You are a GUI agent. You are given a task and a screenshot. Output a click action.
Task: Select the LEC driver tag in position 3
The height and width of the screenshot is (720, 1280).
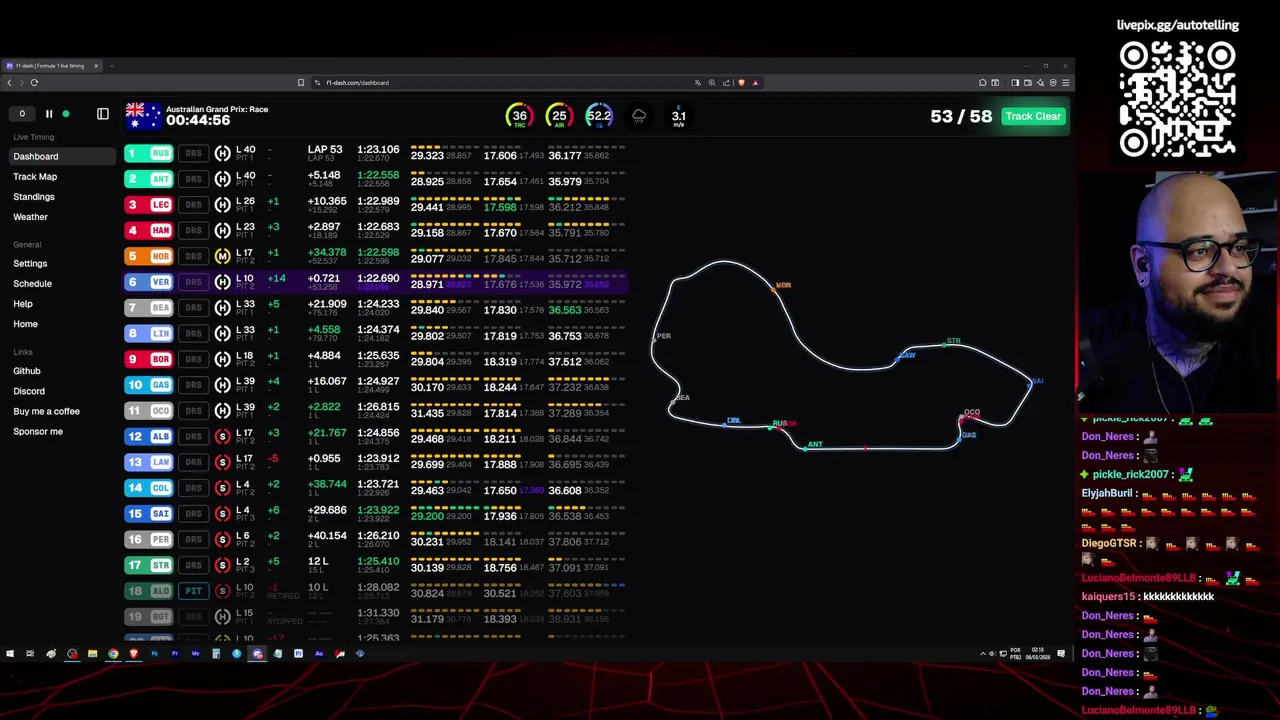[x=148, y=205]
